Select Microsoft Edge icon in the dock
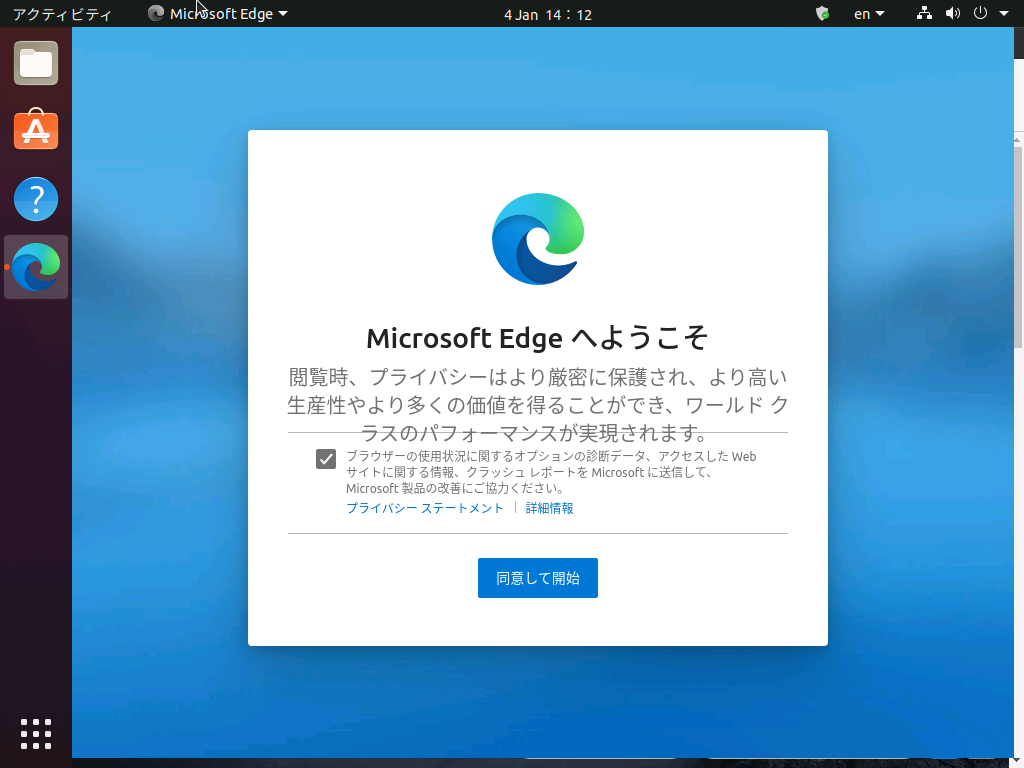Image resolution: width=1024 pixels, height=768 pixels. (x=36, y=267)
